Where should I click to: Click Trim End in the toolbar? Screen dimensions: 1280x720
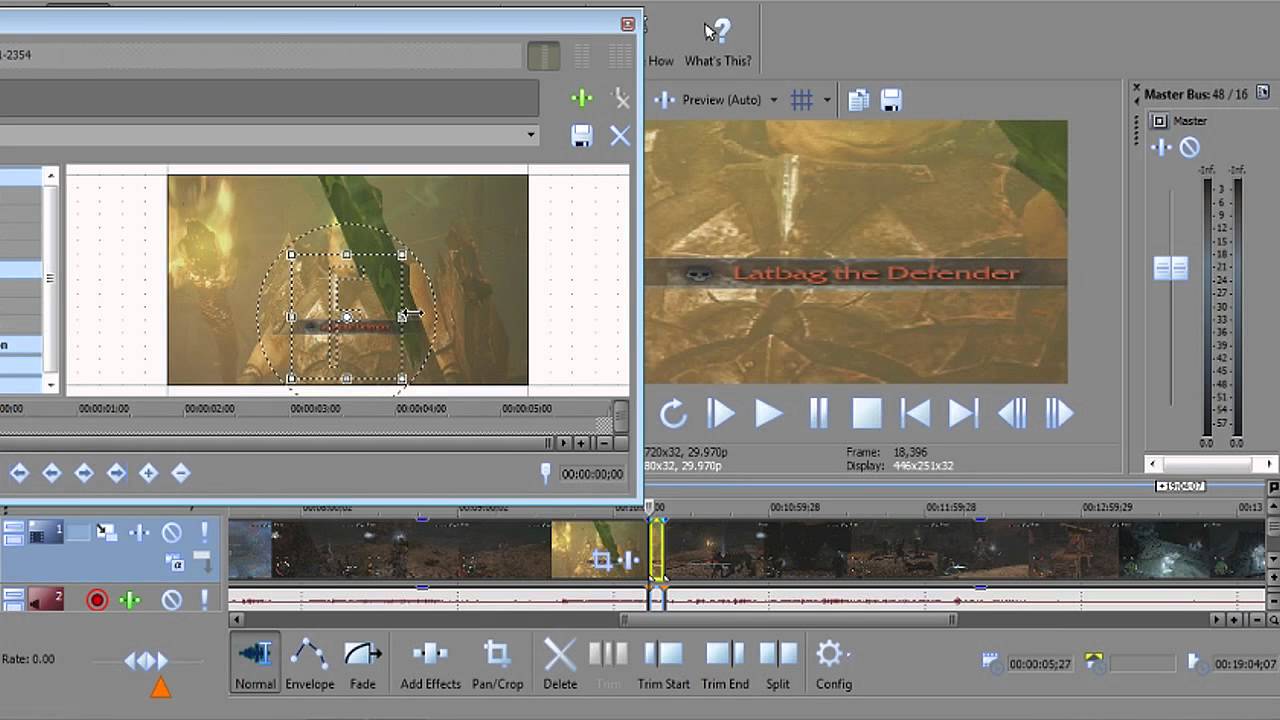coord(725,665)
